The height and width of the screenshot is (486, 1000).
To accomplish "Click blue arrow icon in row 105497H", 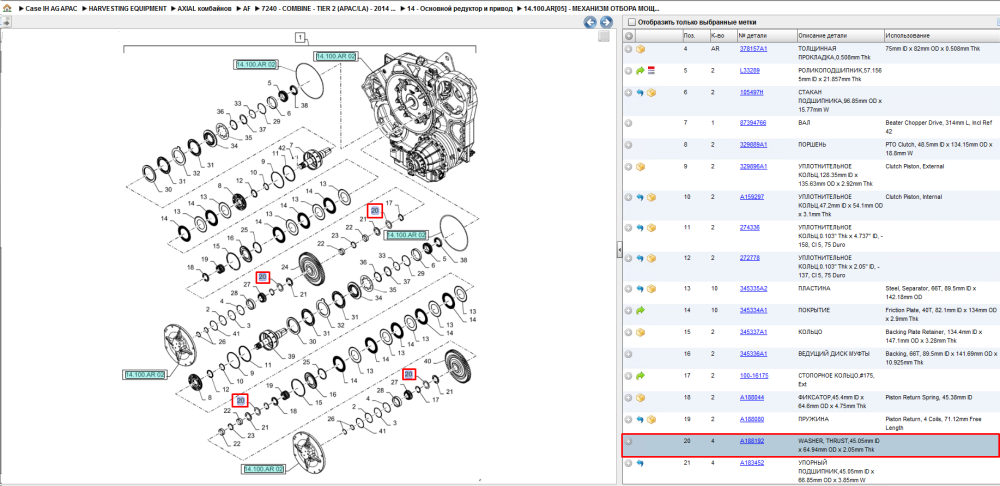I will pos(641,92).
